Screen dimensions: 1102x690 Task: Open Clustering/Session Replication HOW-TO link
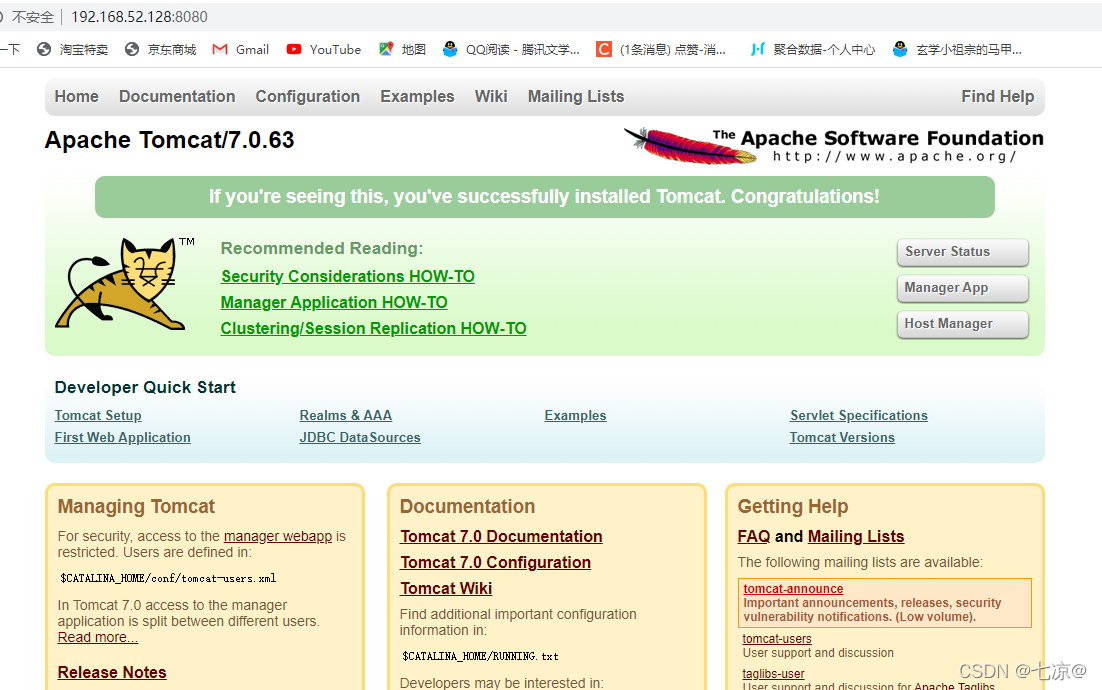click(x=373, y=328)
